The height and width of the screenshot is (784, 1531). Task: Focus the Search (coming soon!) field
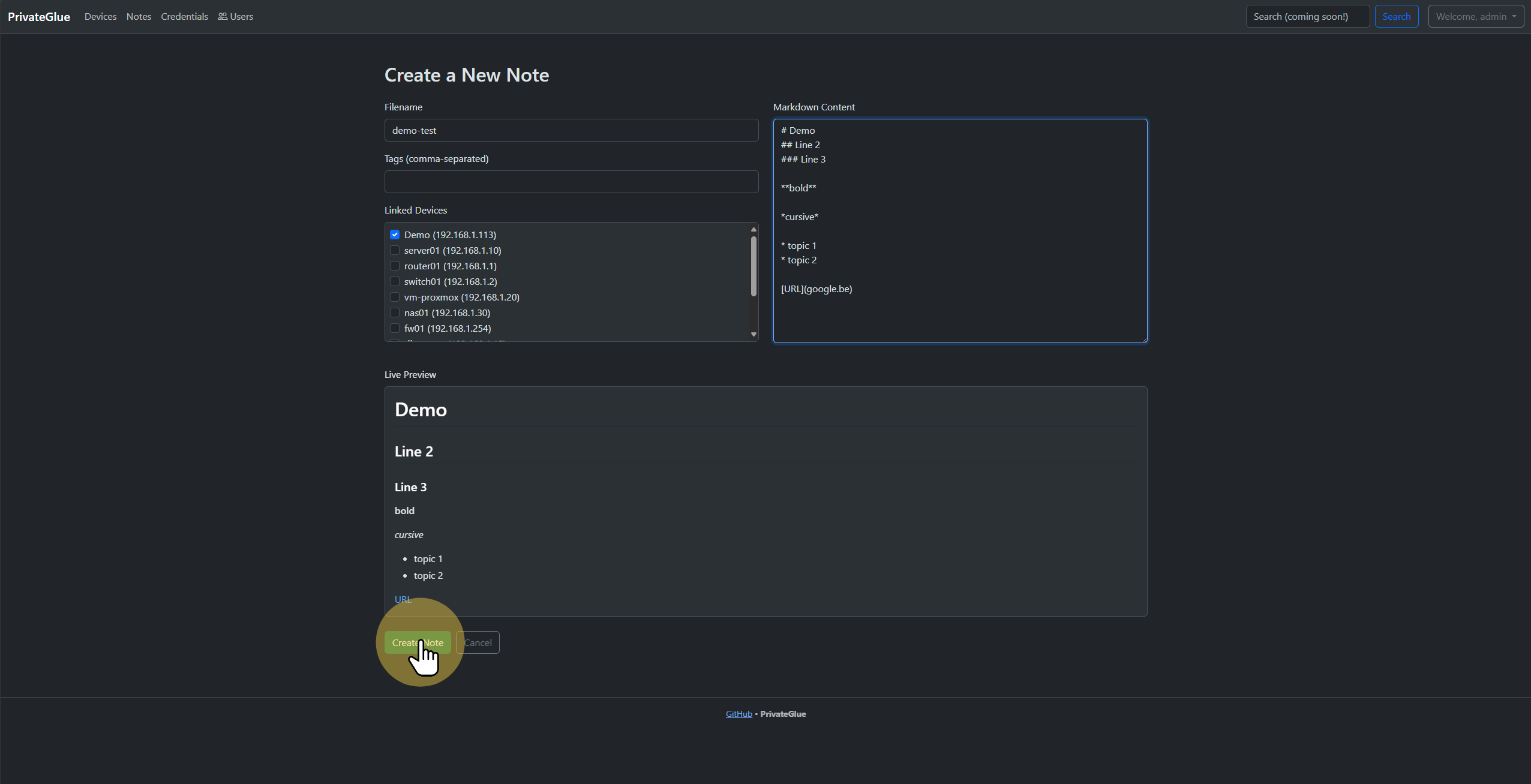(x=1307, y=16)
